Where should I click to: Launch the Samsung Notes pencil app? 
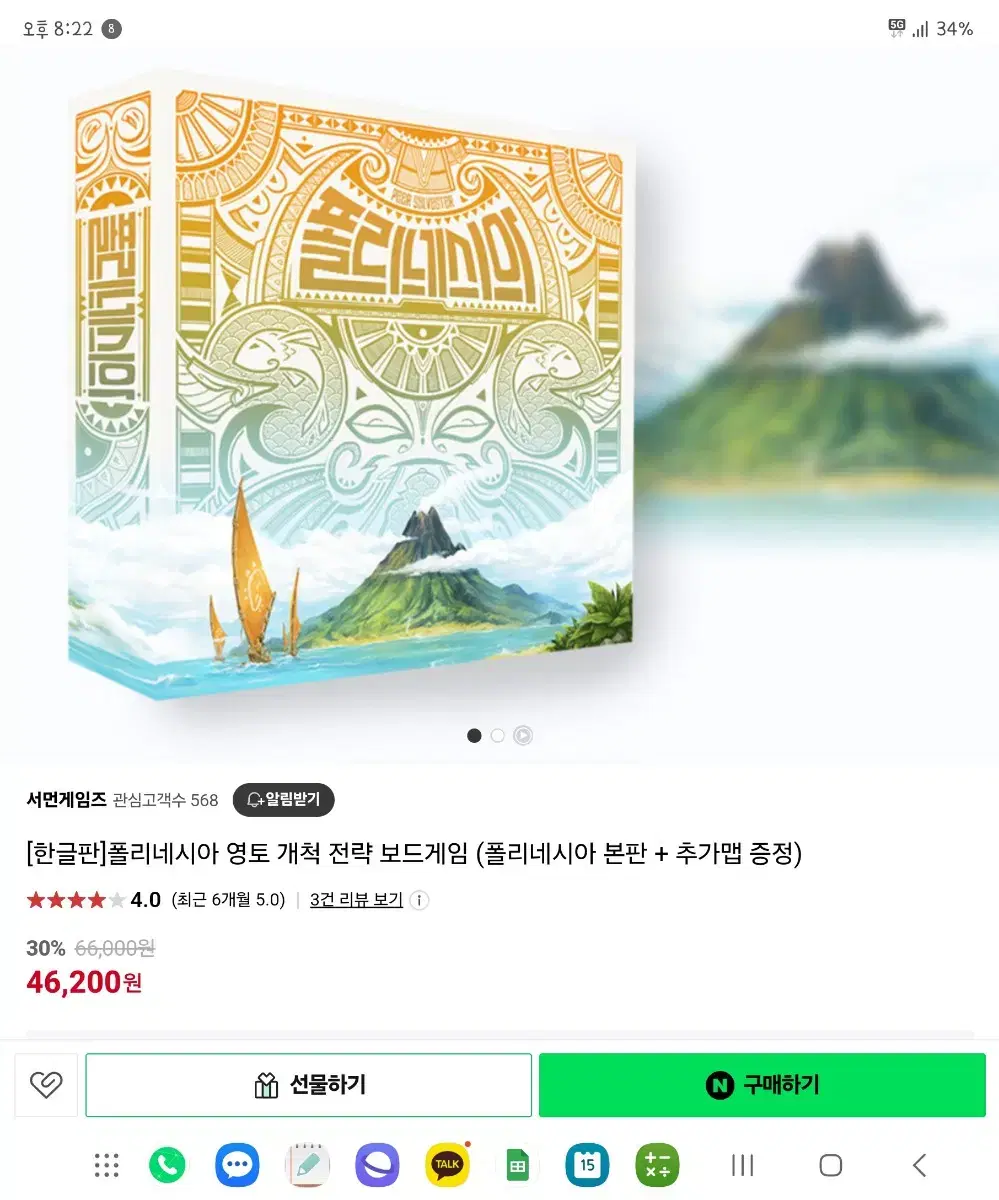click(307, 1165)
